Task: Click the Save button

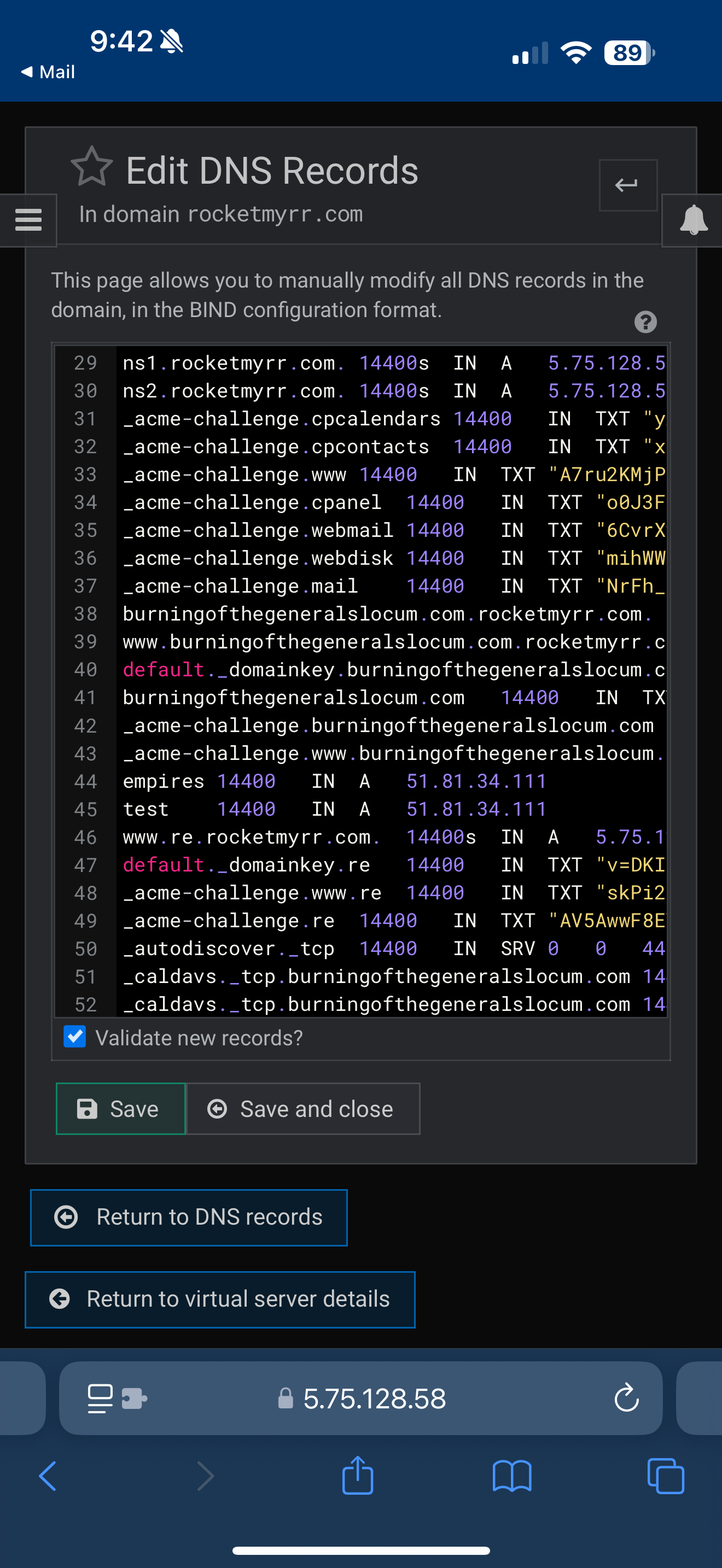Action: point(120,1109)
